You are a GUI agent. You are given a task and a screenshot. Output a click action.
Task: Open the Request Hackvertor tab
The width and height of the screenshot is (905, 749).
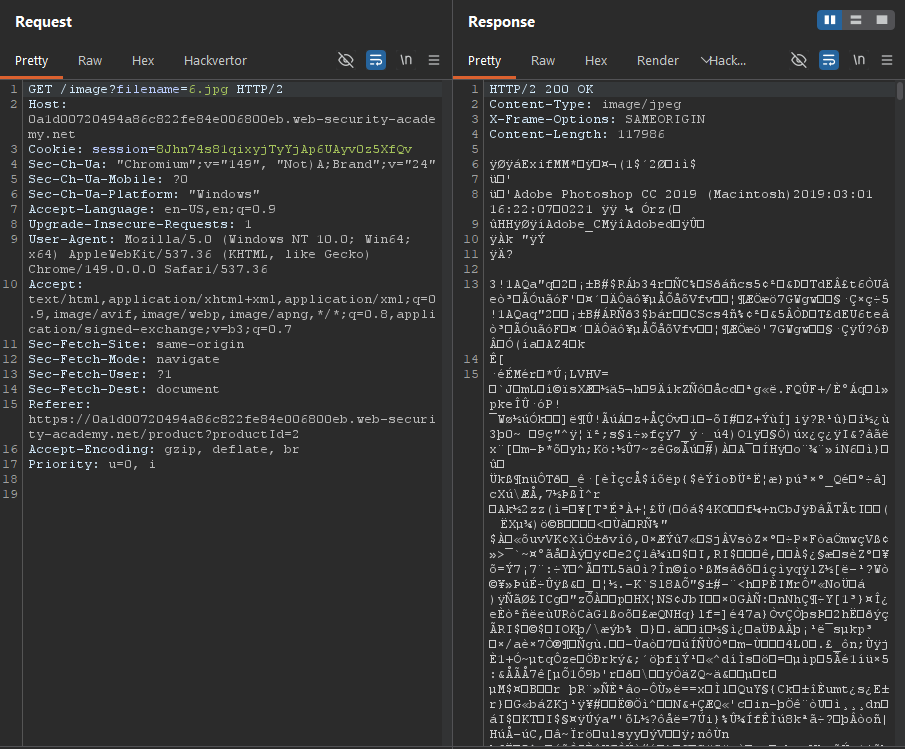click(x=215, y=61)
